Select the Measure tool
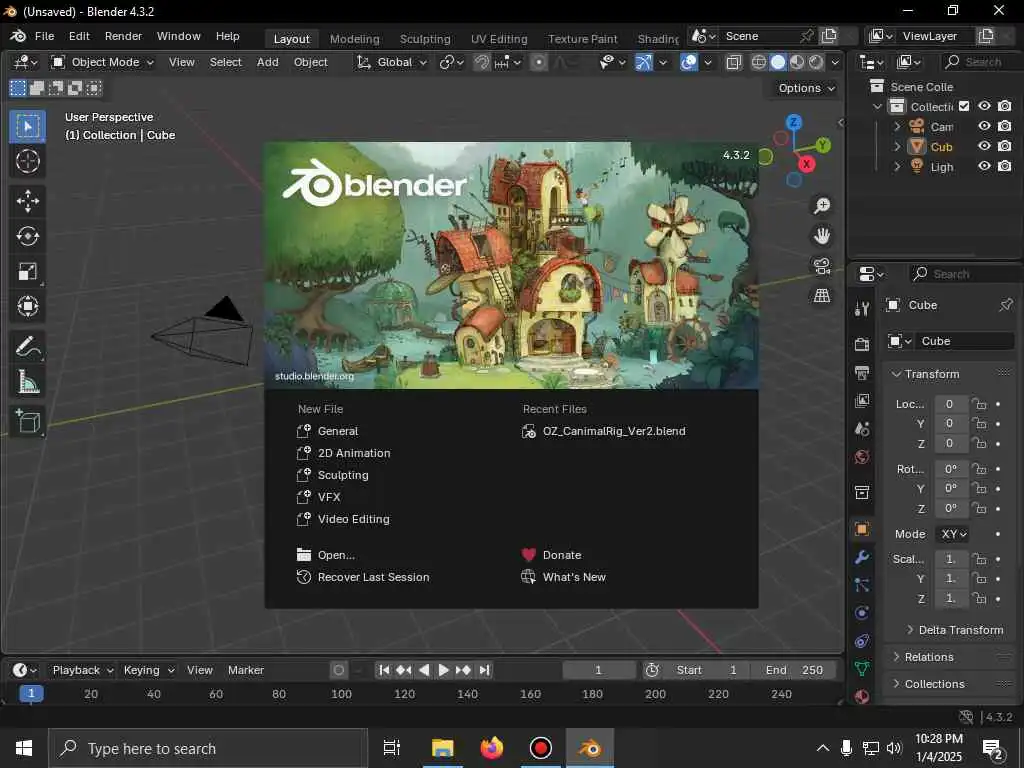Viewport: 1024px width, 768px height. click(x=27, y=382)
